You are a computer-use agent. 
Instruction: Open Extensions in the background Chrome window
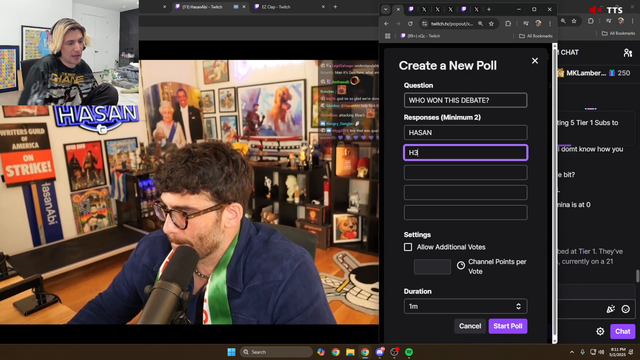(x=591, y=21)
